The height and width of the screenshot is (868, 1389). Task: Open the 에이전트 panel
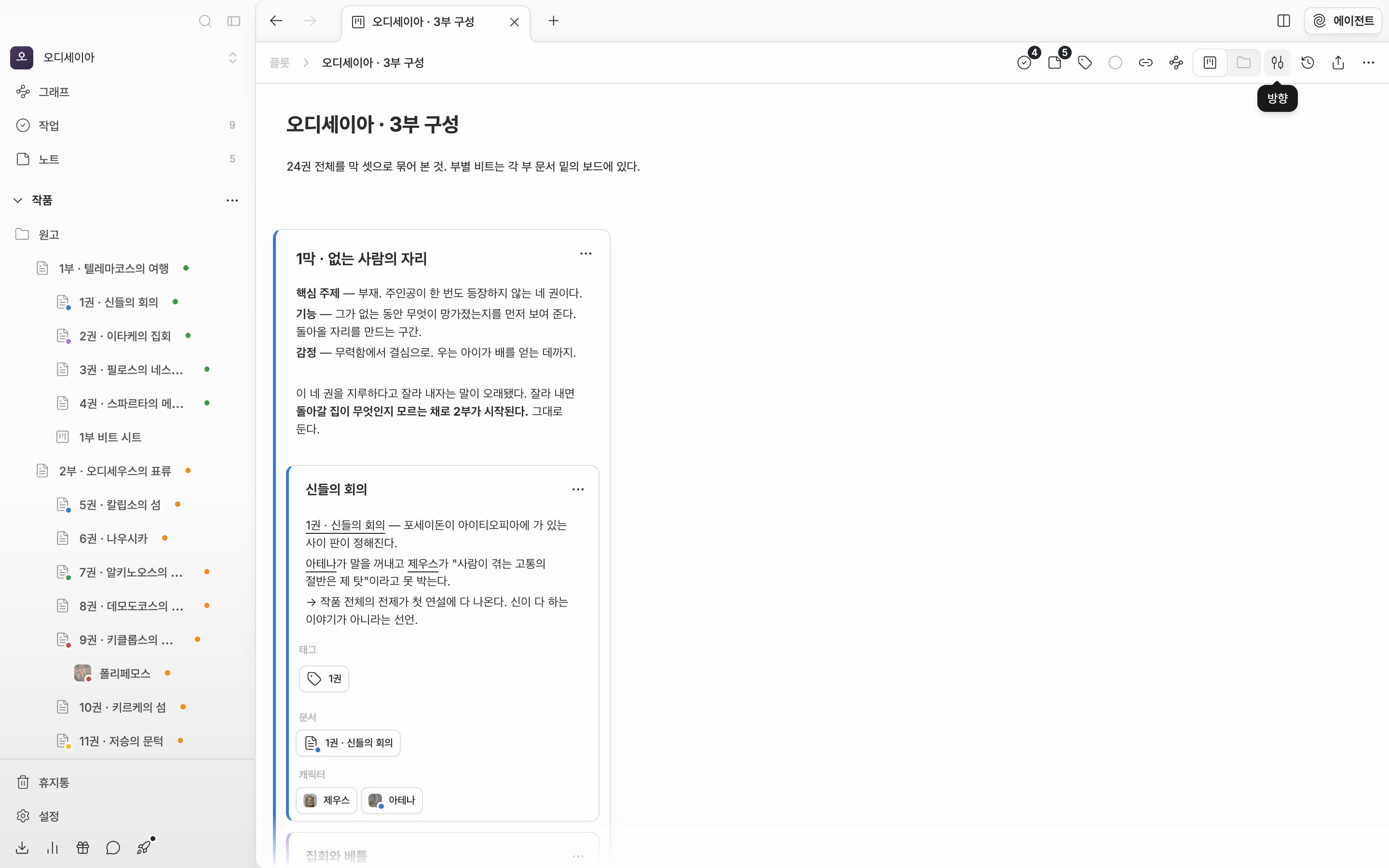tap(1343, 21)
